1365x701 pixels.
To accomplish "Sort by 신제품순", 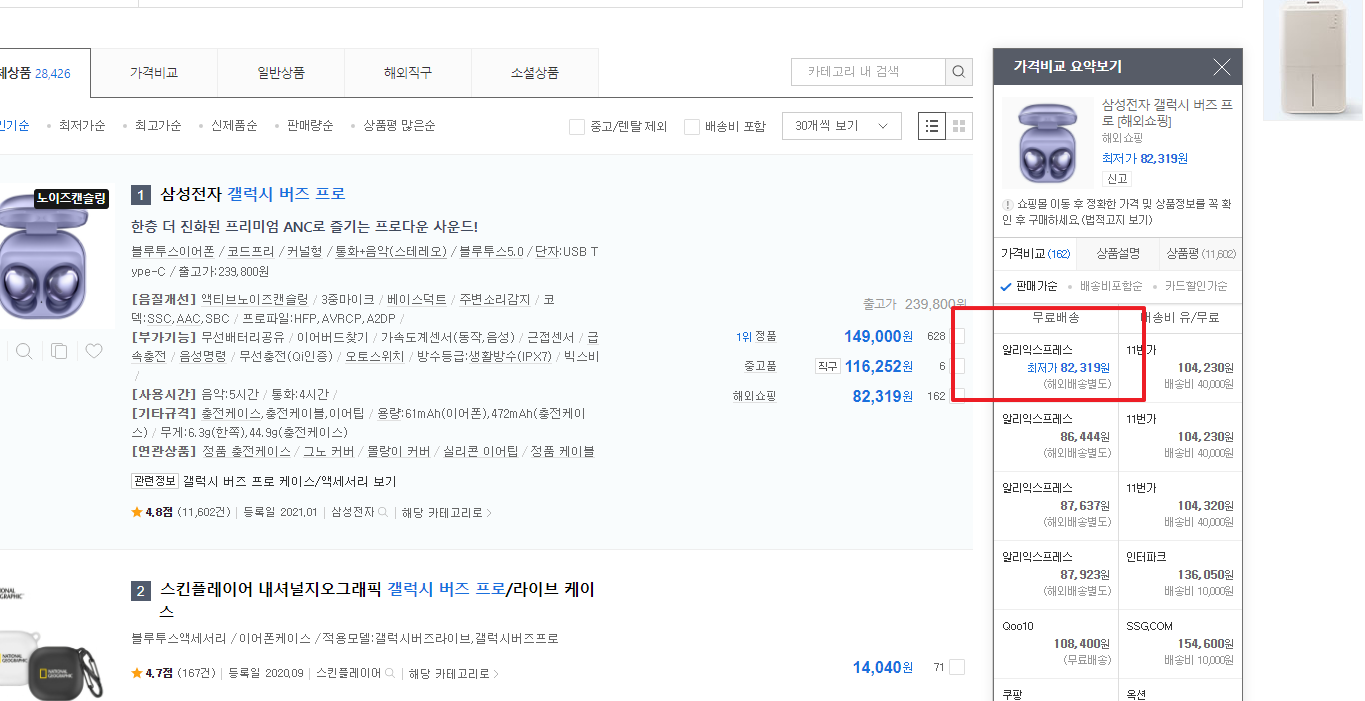I will (234, 126).
